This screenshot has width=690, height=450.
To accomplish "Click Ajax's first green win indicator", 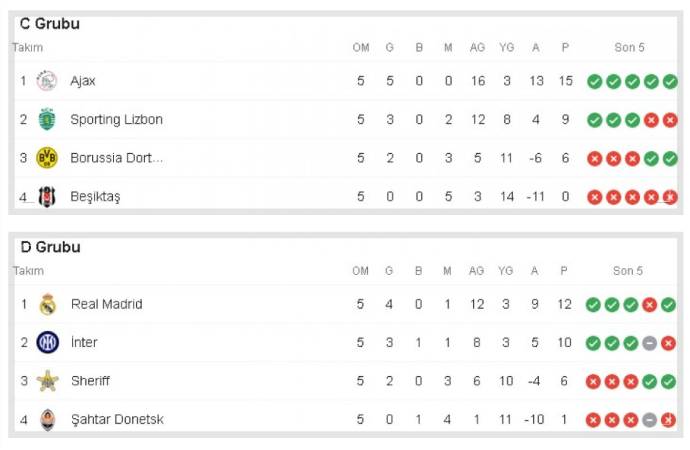I will point(595,81).
